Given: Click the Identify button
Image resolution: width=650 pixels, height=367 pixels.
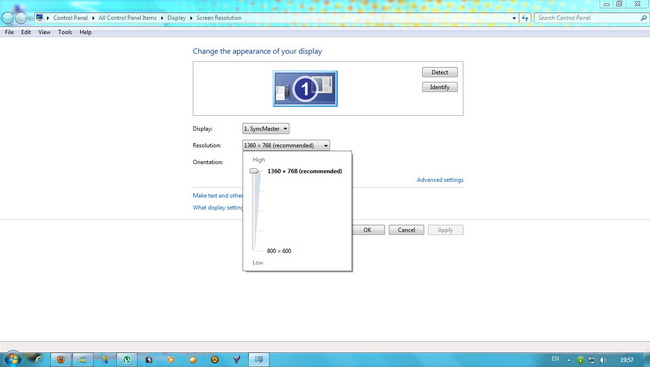Looking at the screenshot, I should pyautogui.click(x=440, y=87).
